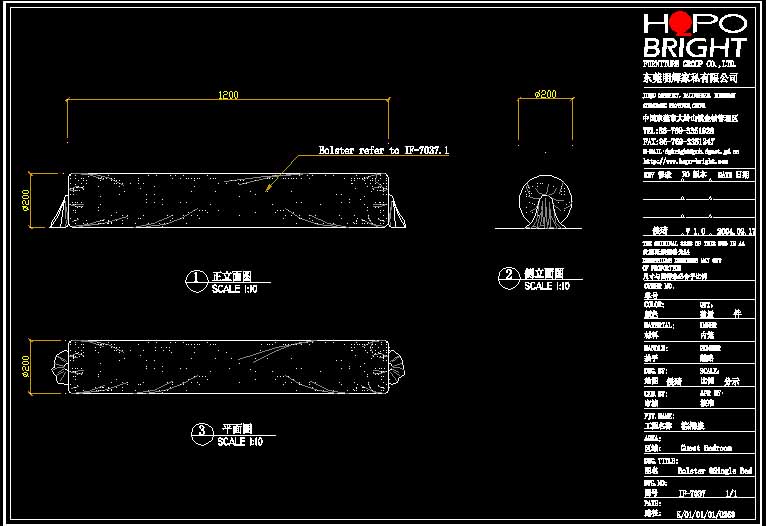Screen dimensions: 766x526
Task: Click the FAX number line
Action: coord(679,142)
